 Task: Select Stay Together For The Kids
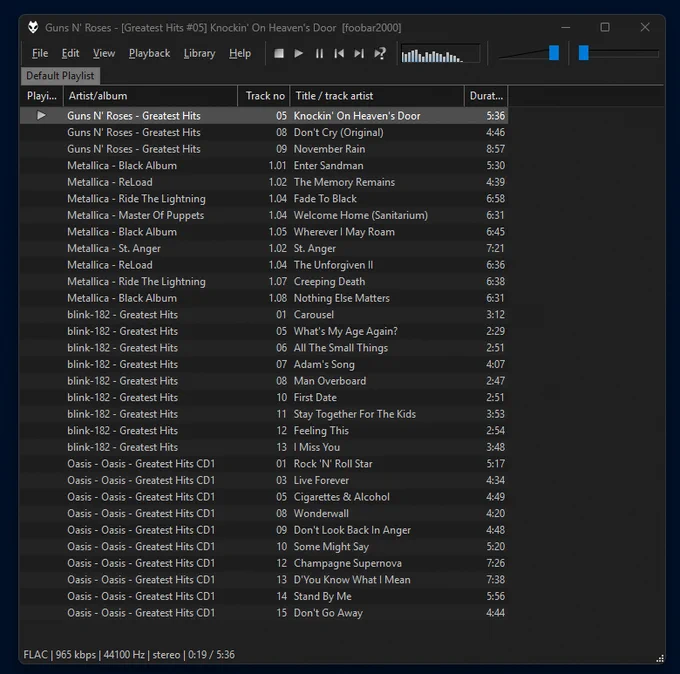tap(264, 414)
